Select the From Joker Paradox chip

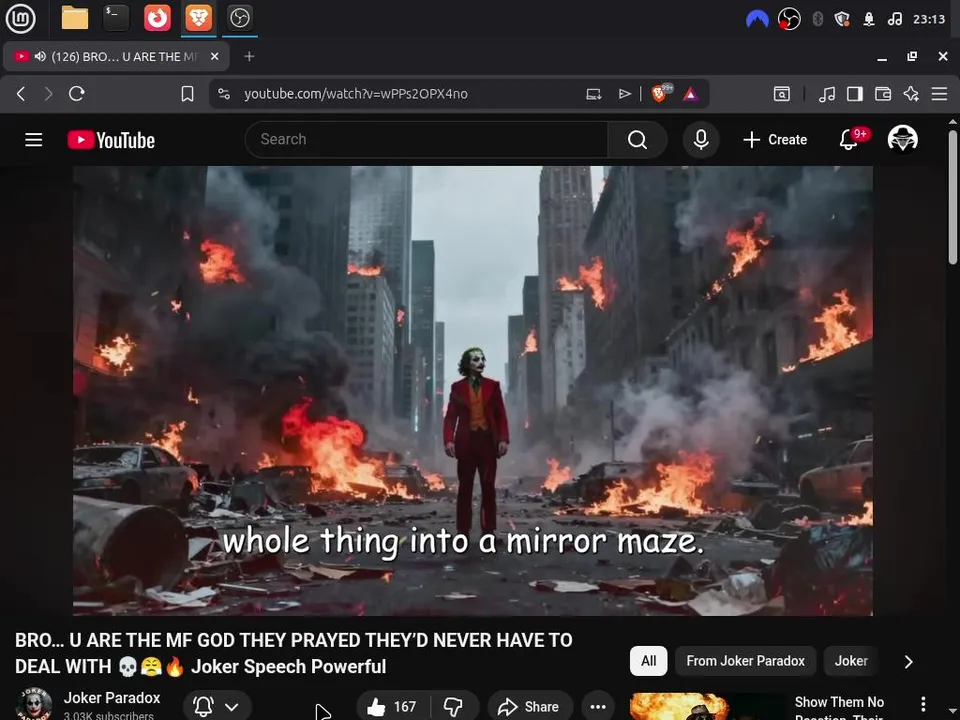(745, 661)
